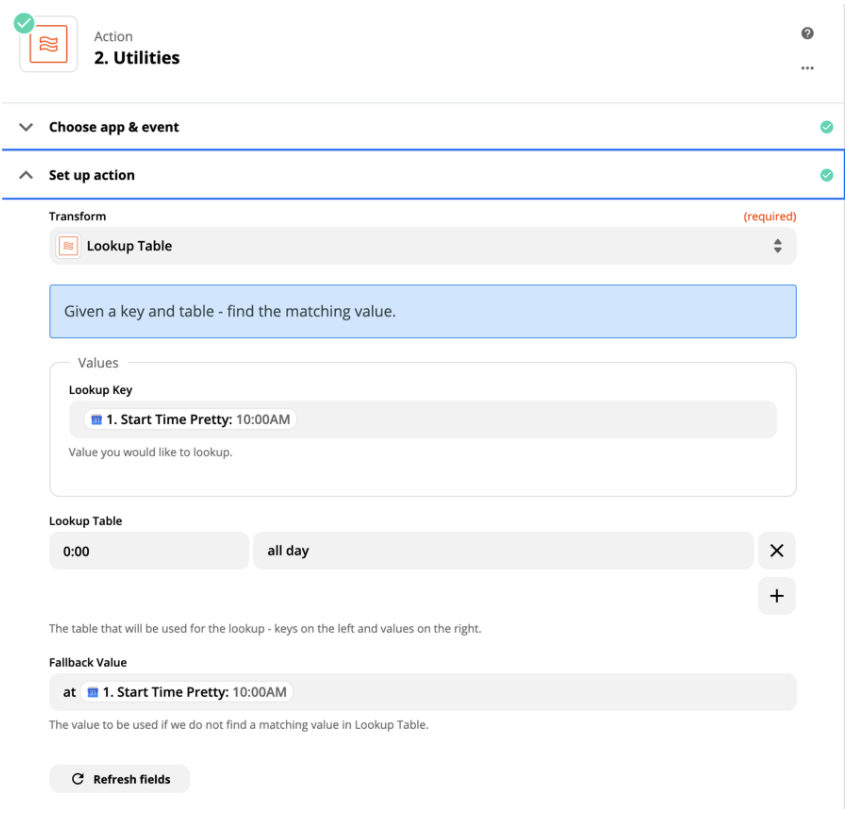This screenshot has width=845, height=814.
Task: Open the three-dot more options menu
Action: click(807, 68)
